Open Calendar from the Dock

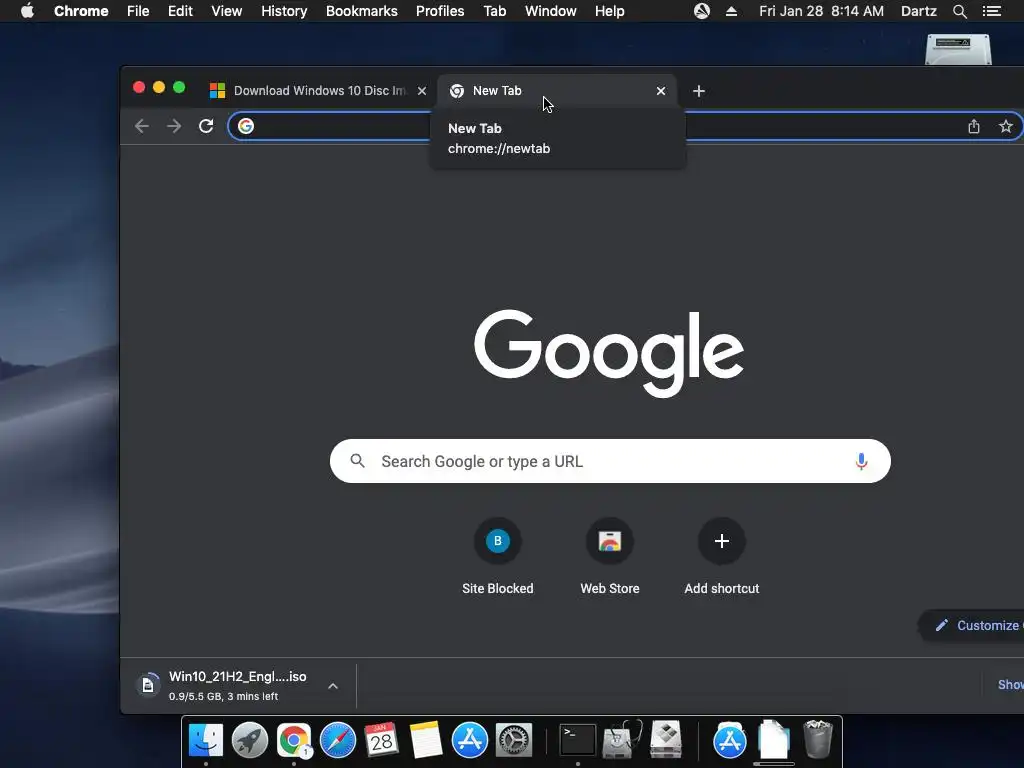pyautogui.click(x=381, y=740)
